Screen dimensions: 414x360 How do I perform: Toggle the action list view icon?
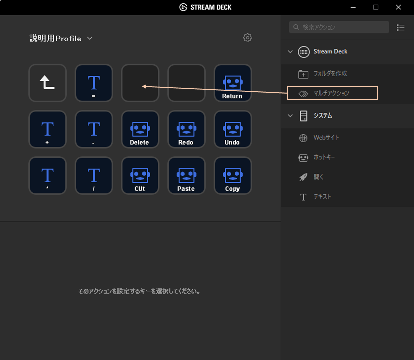[400, 27]
